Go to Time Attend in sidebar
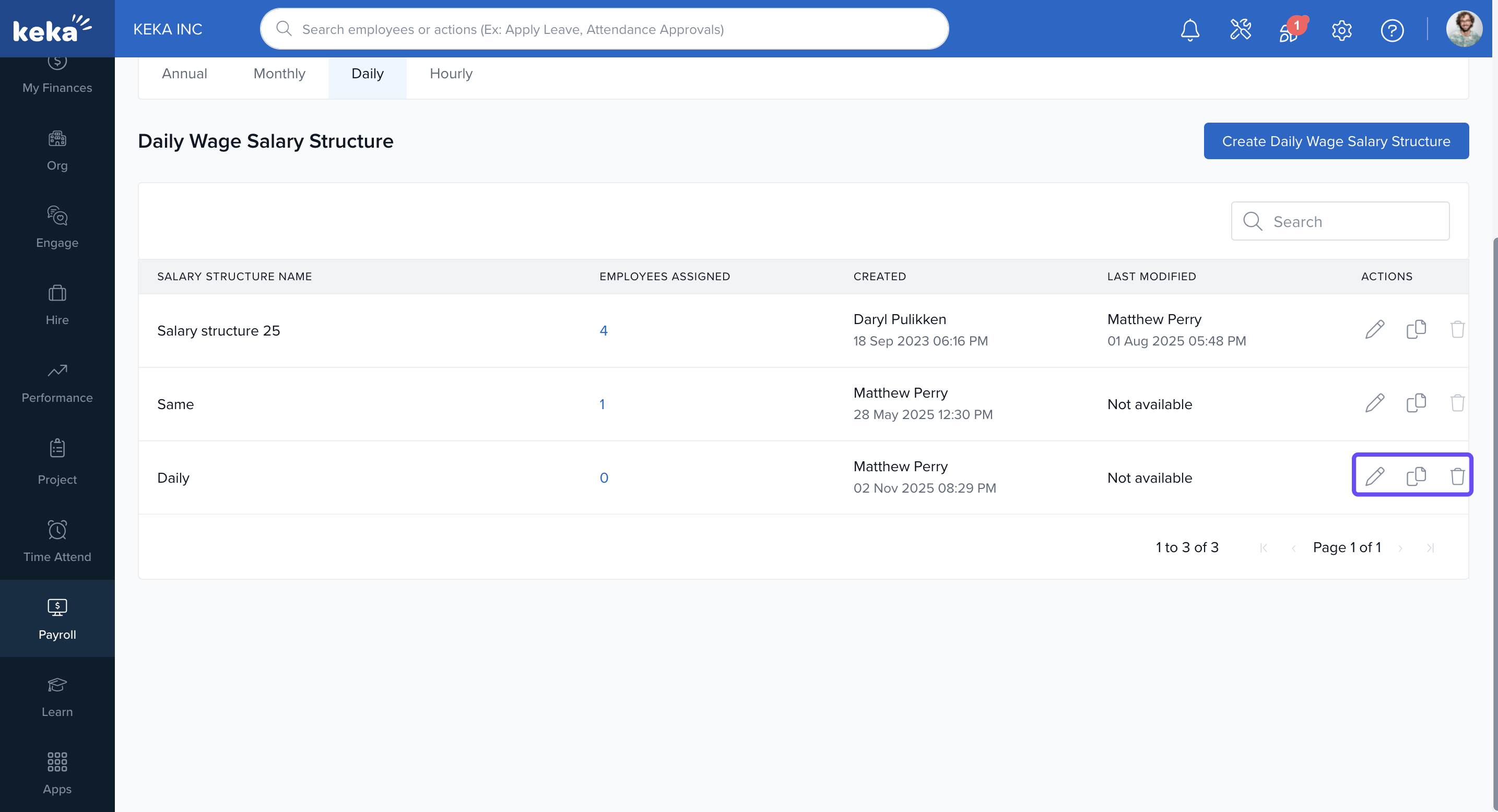 pyautogui.click(x=57, y=541)
